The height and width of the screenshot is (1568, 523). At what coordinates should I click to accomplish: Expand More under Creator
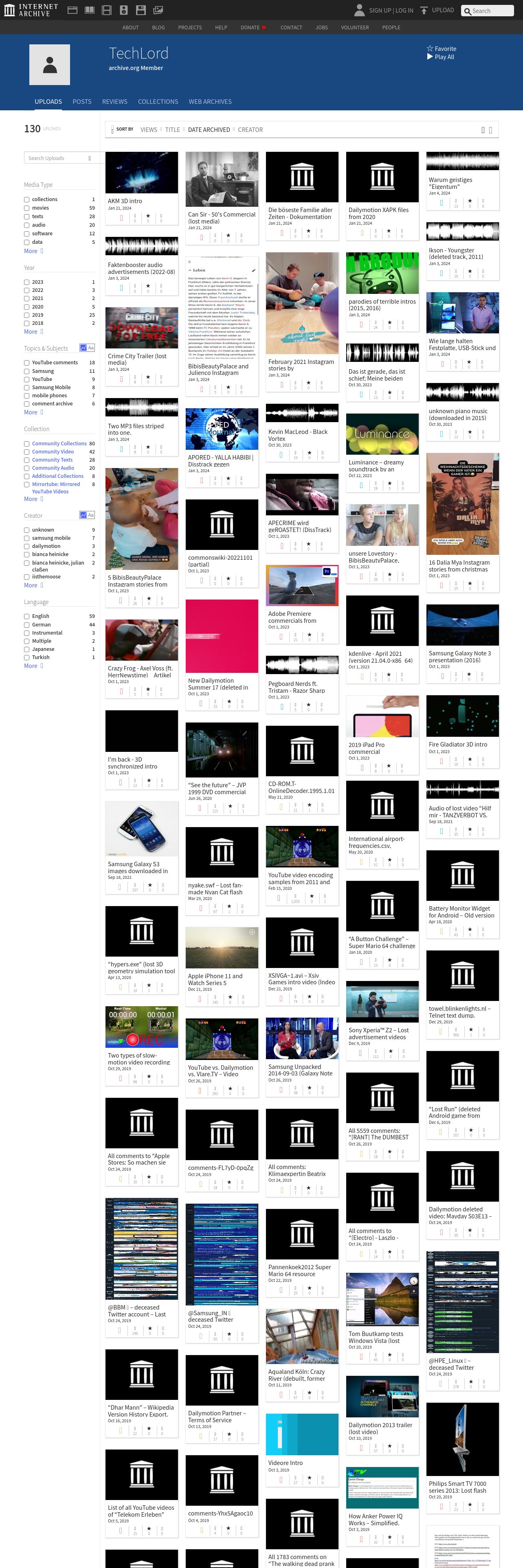point(33,586)
